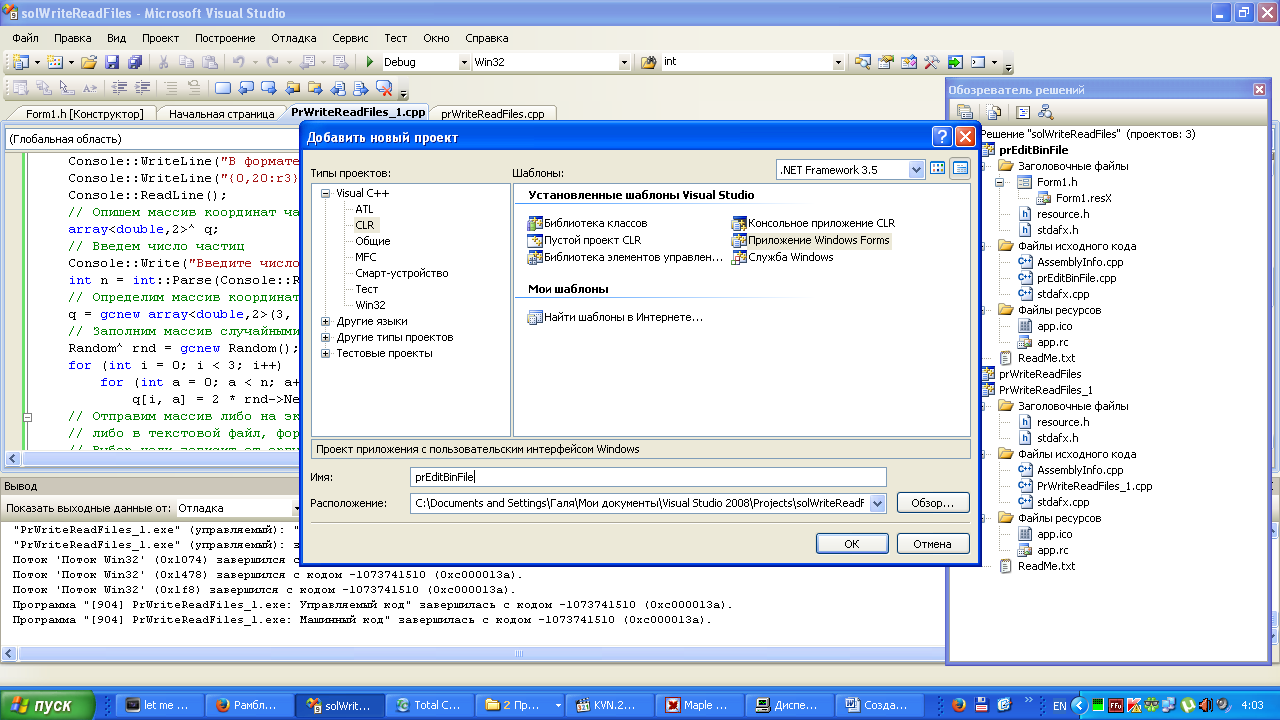Image resolution: width=1280 pixels, height=720 pixels.
Task: Open the Отладка menu
Action: click(294, 38)
